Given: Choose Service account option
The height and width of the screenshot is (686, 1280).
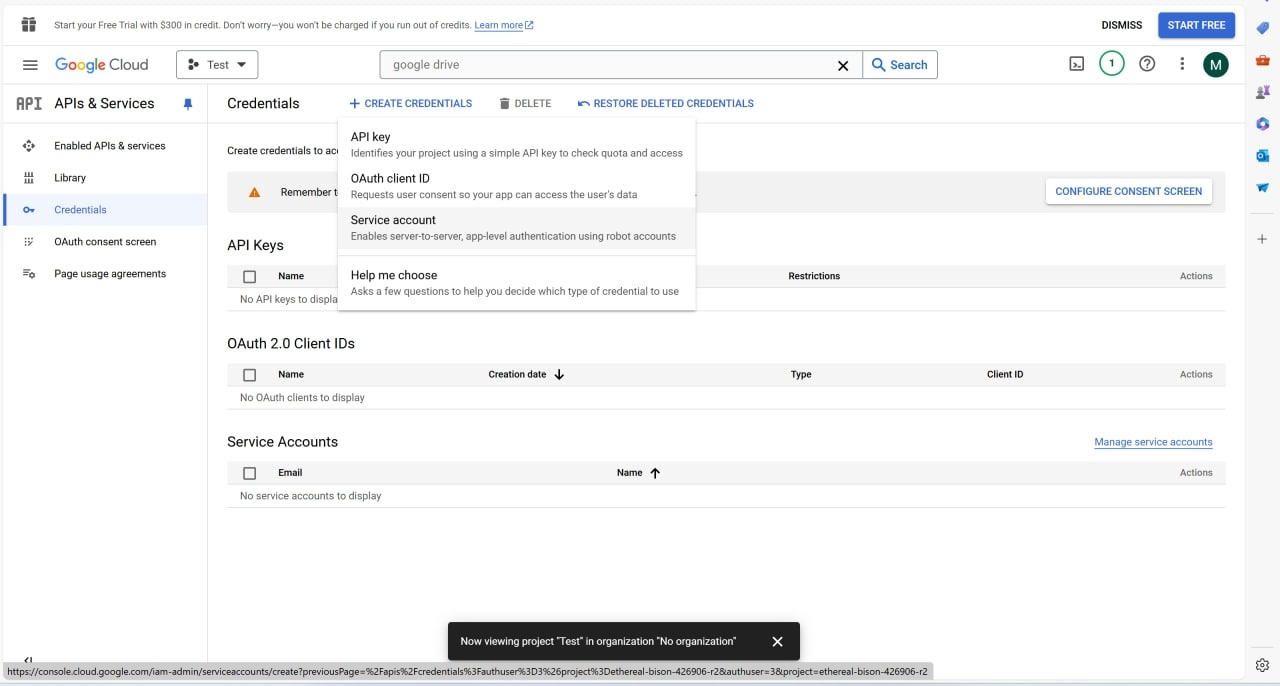Looking at the screenshot, I should pyautogui.click(x=516, y=227).
